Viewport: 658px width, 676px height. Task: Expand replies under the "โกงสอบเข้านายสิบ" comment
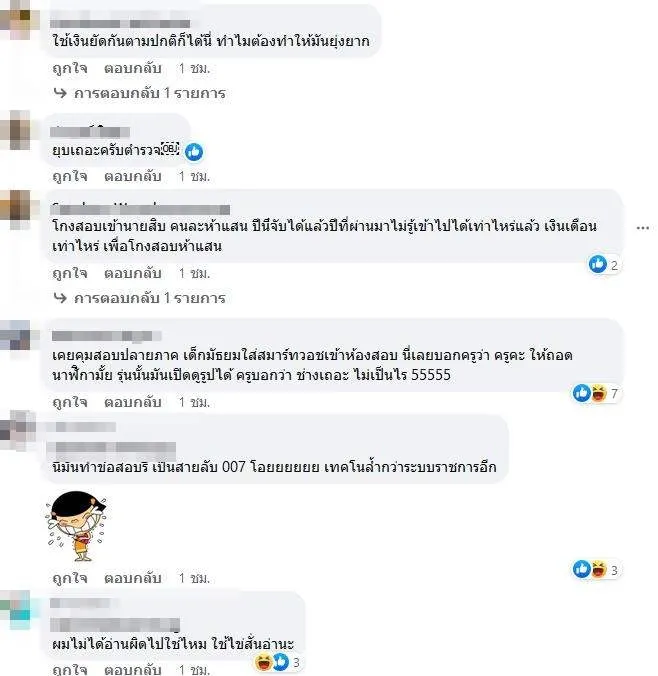140,298
